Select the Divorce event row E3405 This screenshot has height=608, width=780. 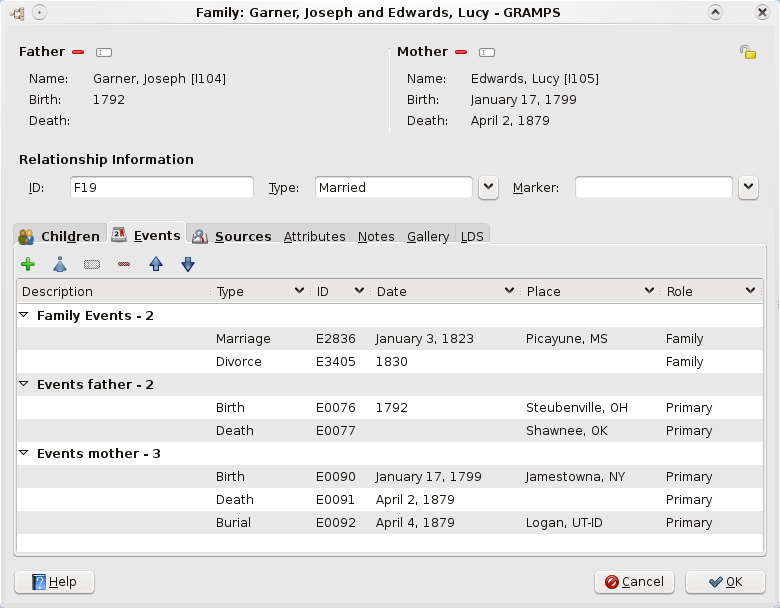[x=390, y=361]
